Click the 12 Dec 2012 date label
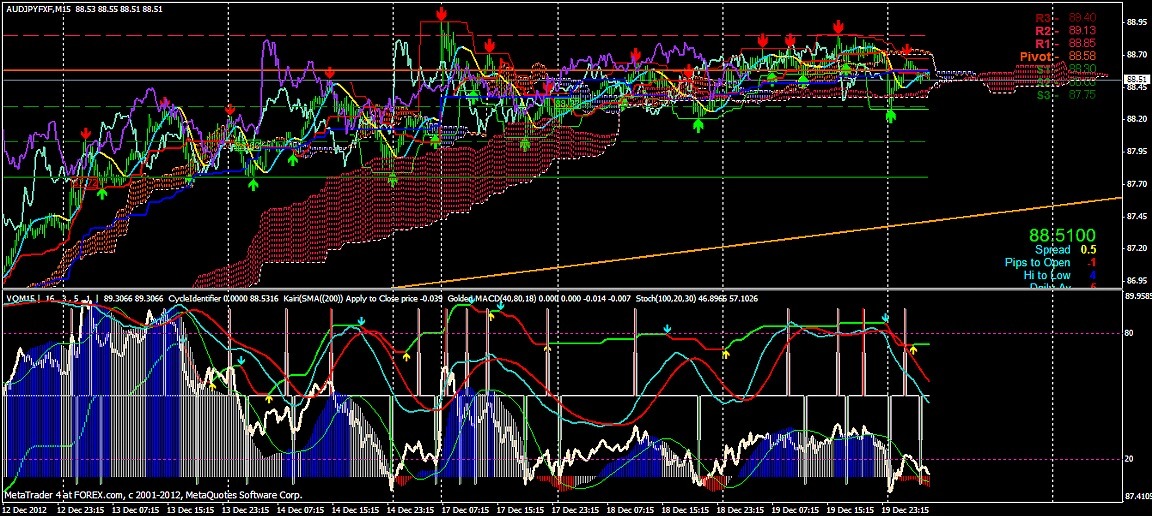The width and height of the screenshot is (1152, 516). (24, 509)
